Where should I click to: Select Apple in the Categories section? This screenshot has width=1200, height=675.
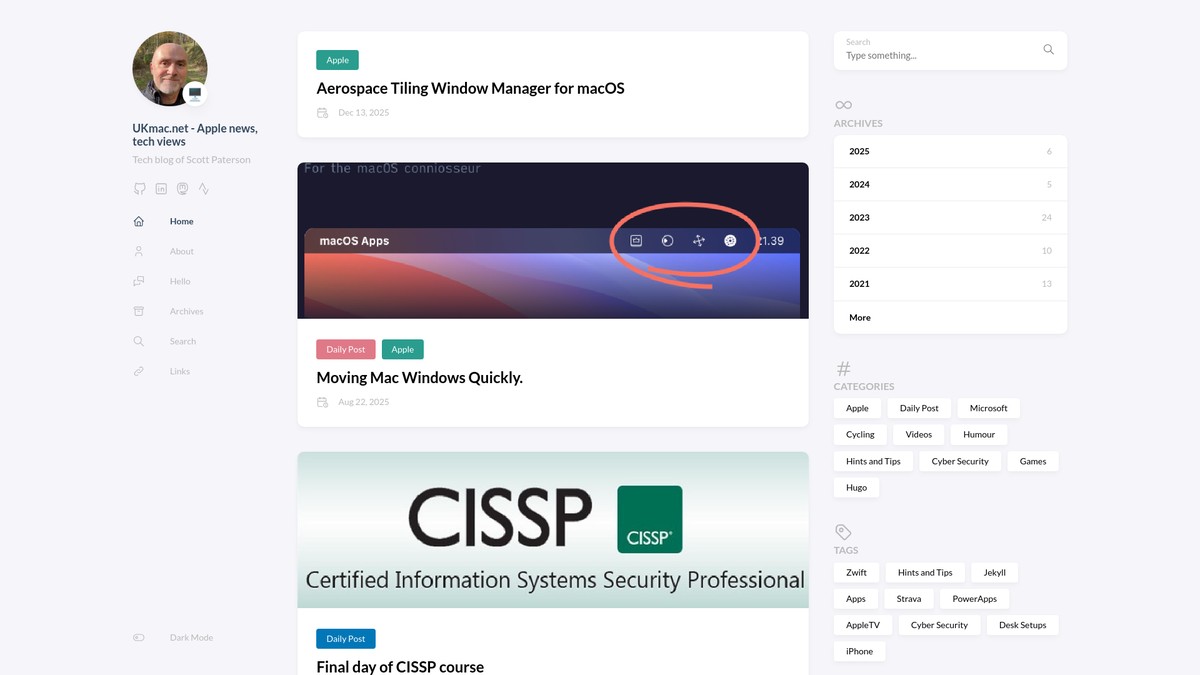857,408
